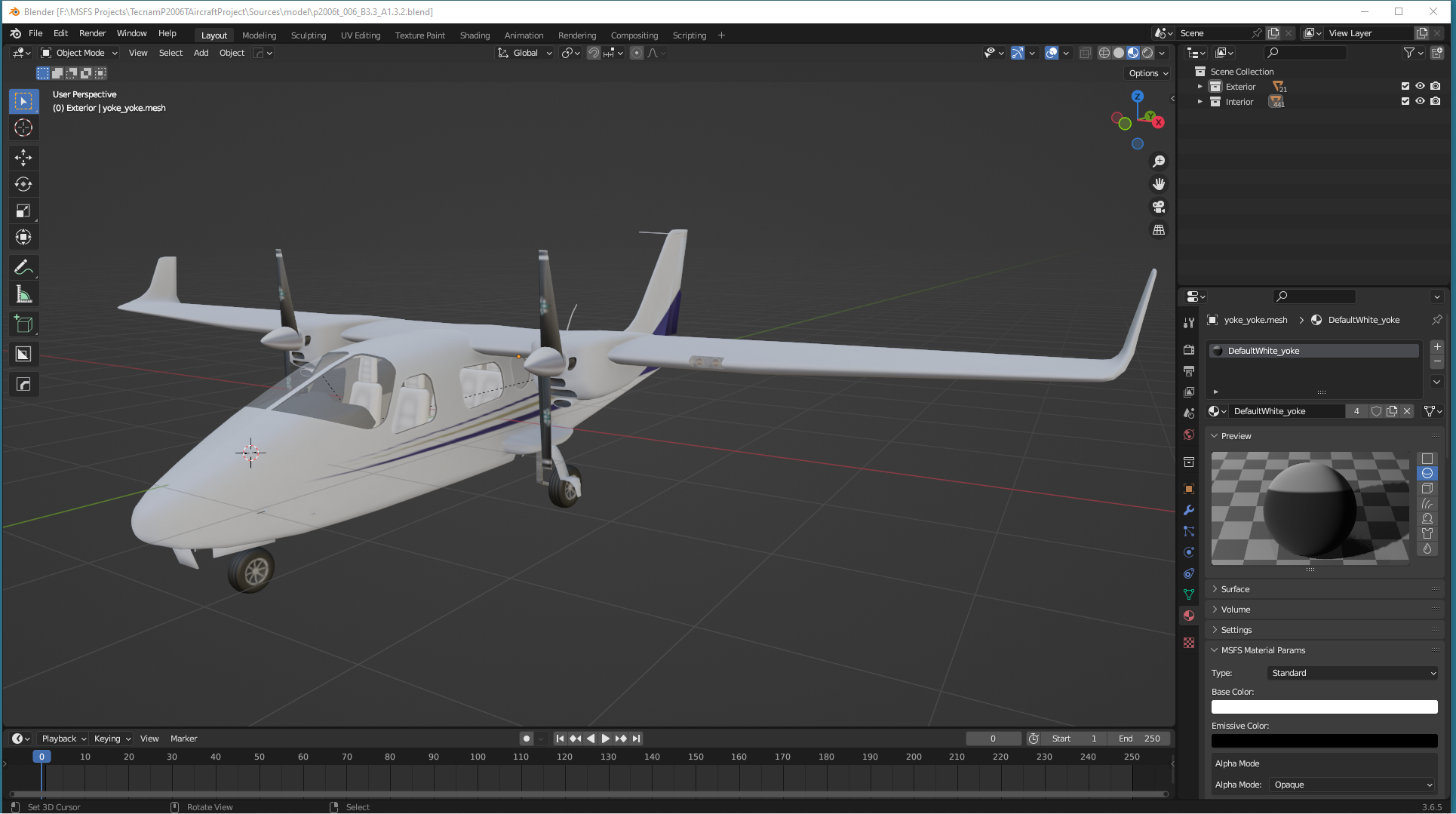This screenshot has height=814, width=1456.
Task: Select the Move tool in toolbar
Action: 23,157
